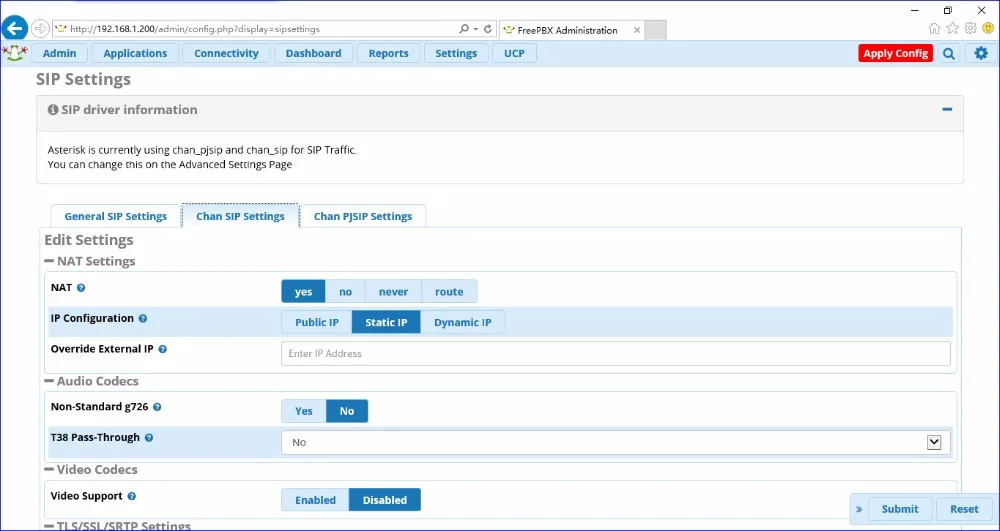The image size is (1000, 531).
Task: Collapse the SIP driver information panel
Action: (x=947, y=110)
